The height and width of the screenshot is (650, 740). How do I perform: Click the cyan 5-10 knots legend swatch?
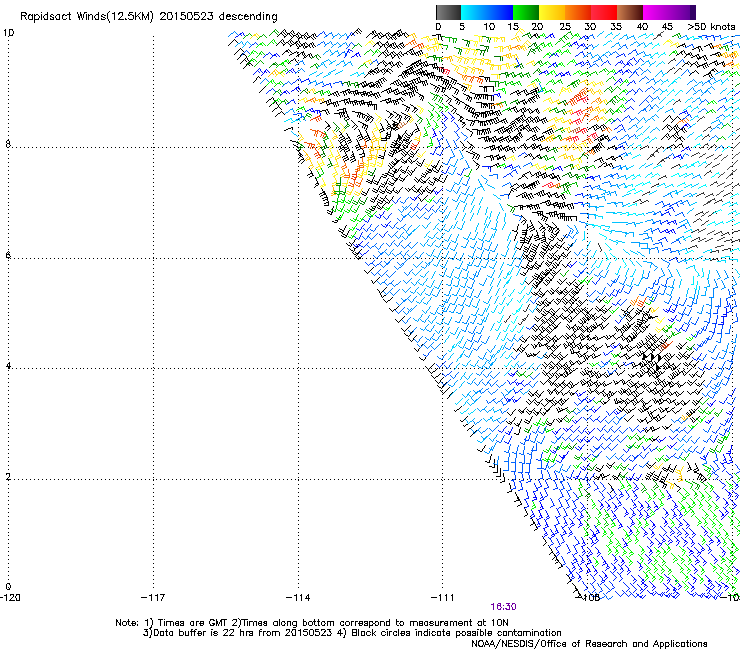[x=474, y=12]
